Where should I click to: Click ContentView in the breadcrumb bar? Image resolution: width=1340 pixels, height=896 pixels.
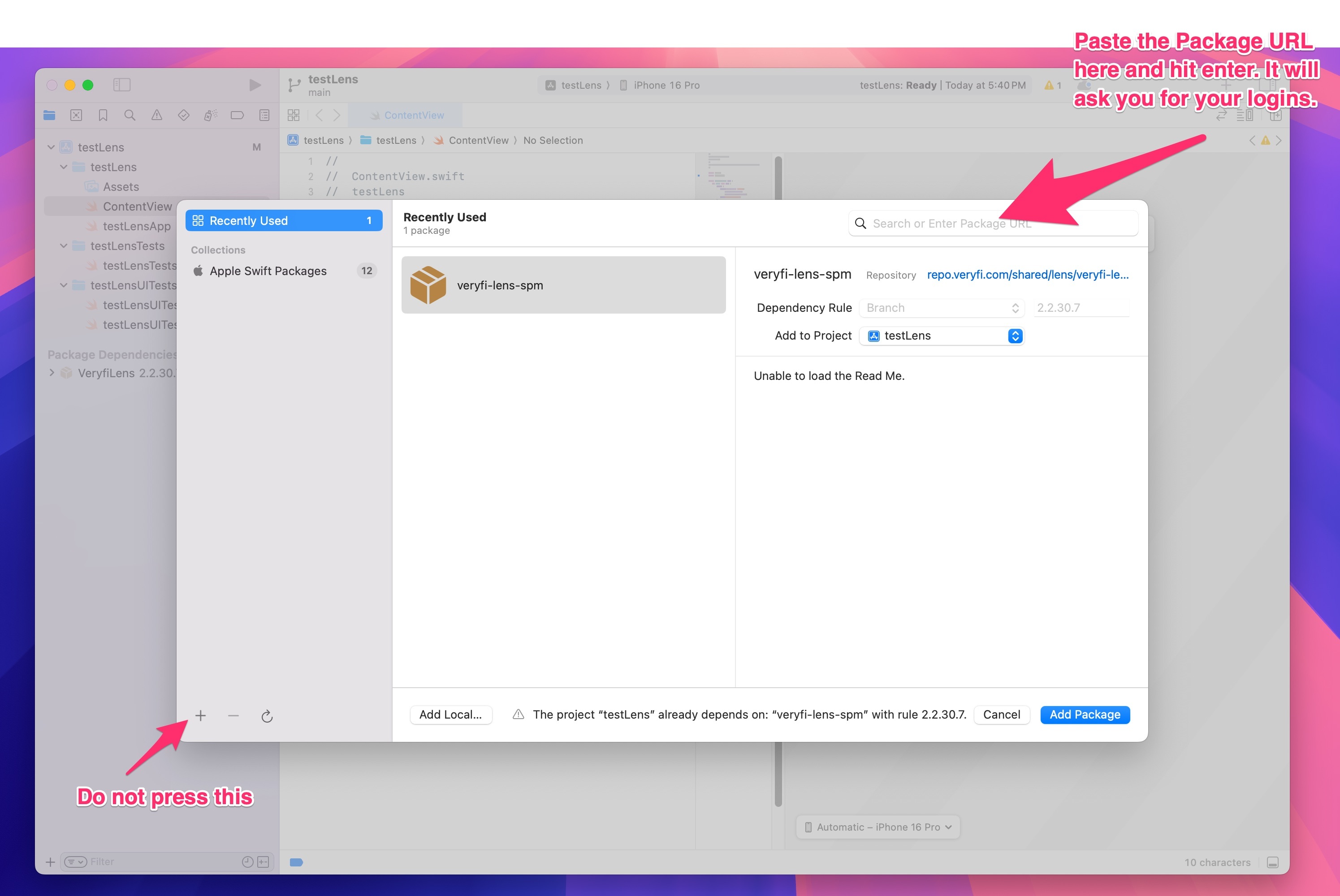[471, 141]
